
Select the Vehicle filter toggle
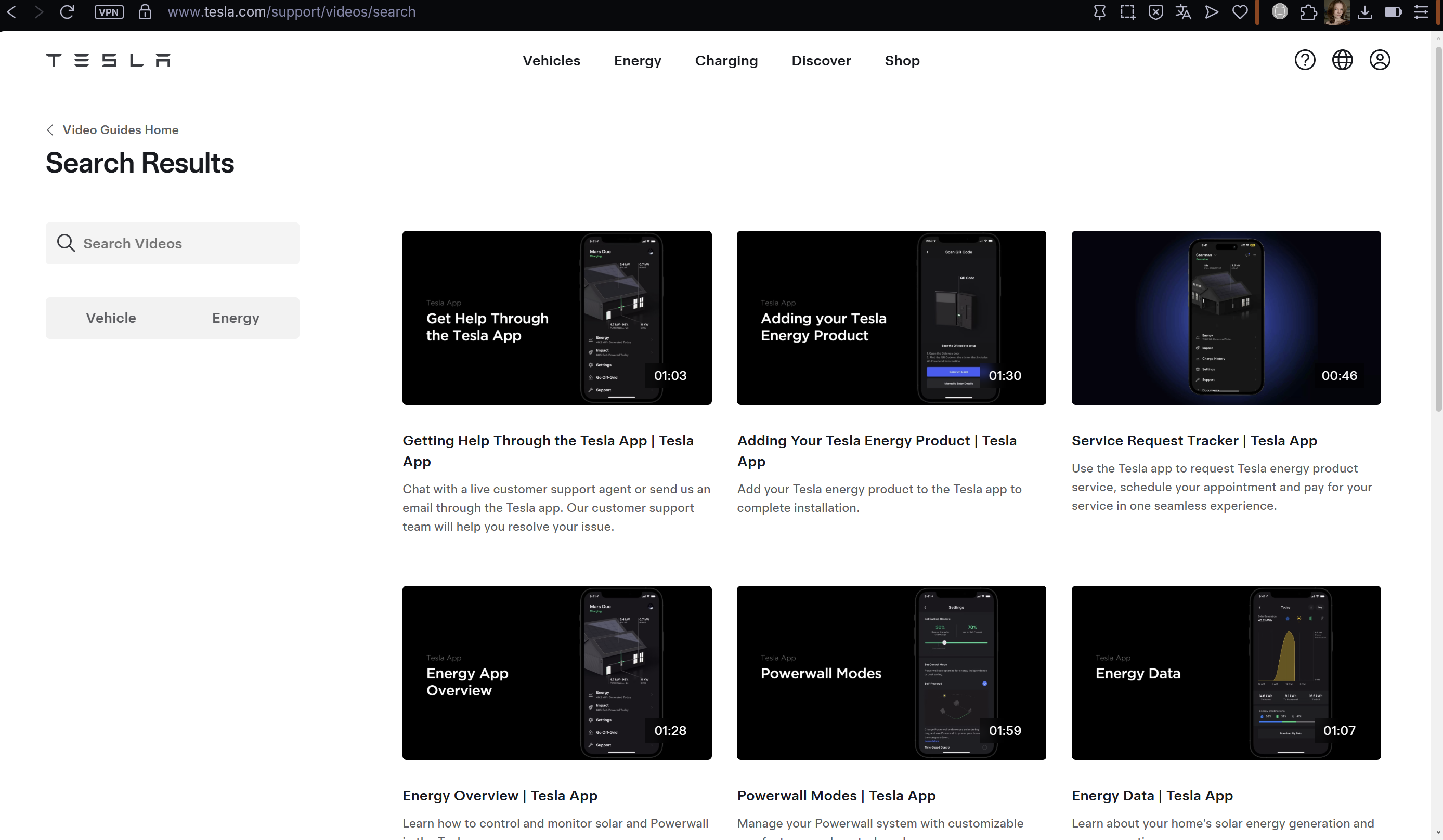tap(111, 318)
